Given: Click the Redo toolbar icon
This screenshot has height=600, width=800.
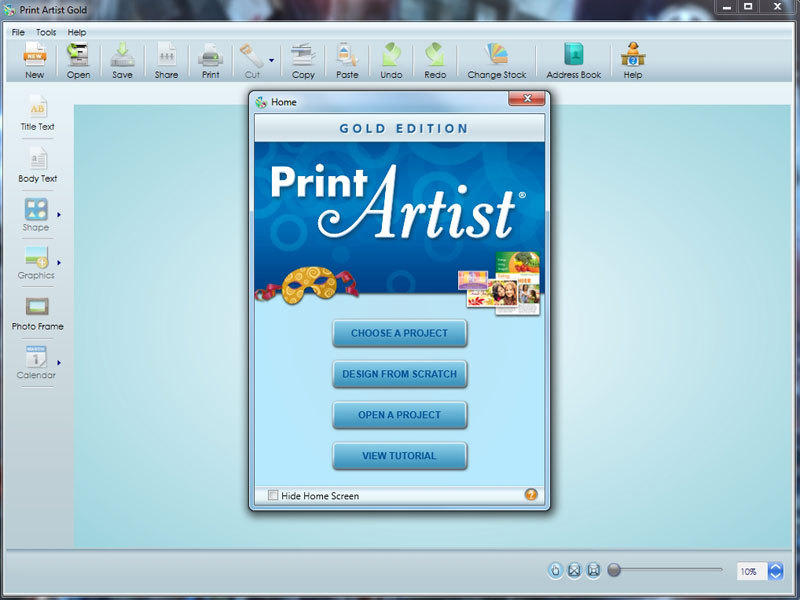Looking at the screenshot, I should [x=435, y=60].
